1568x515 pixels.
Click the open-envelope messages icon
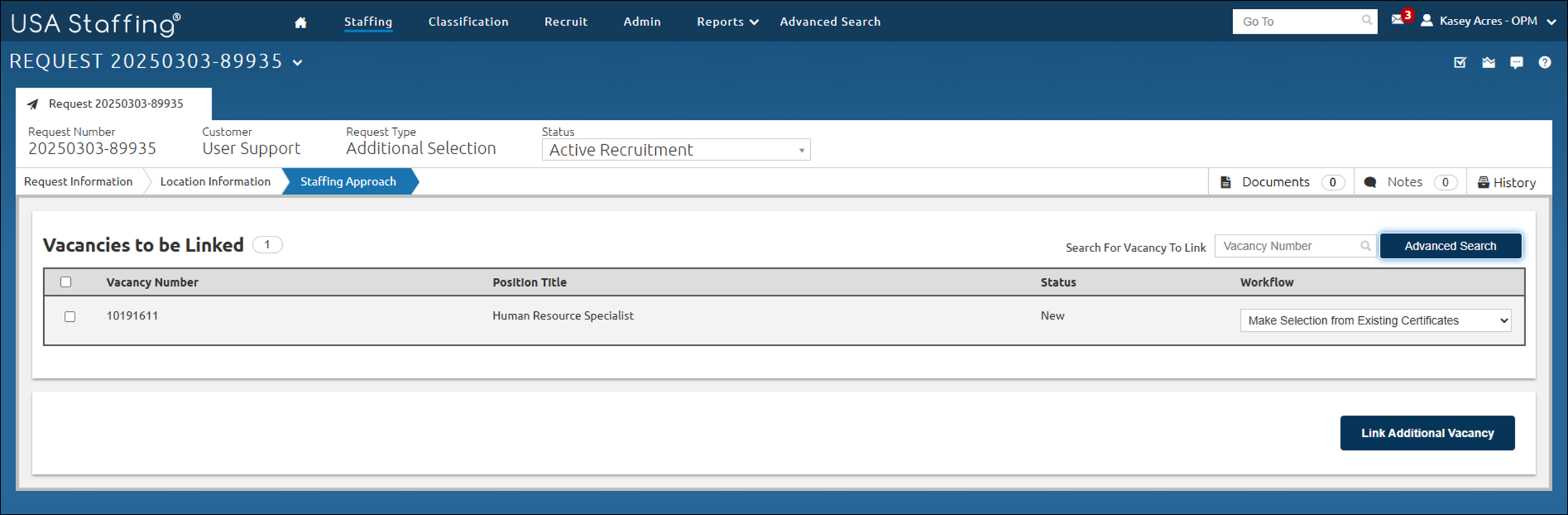tap(1488, 62)
